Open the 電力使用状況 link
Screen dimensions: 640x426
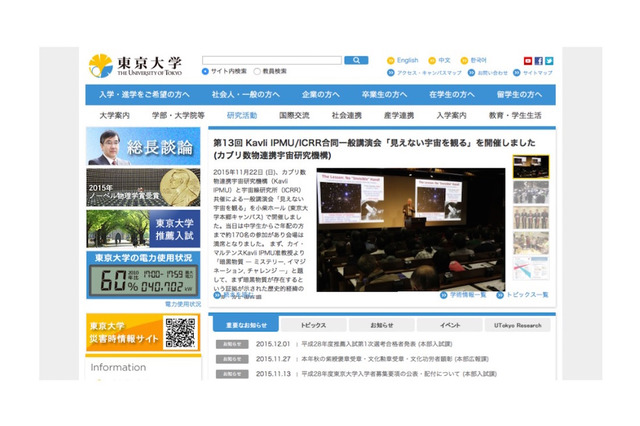tap(183, 304)
